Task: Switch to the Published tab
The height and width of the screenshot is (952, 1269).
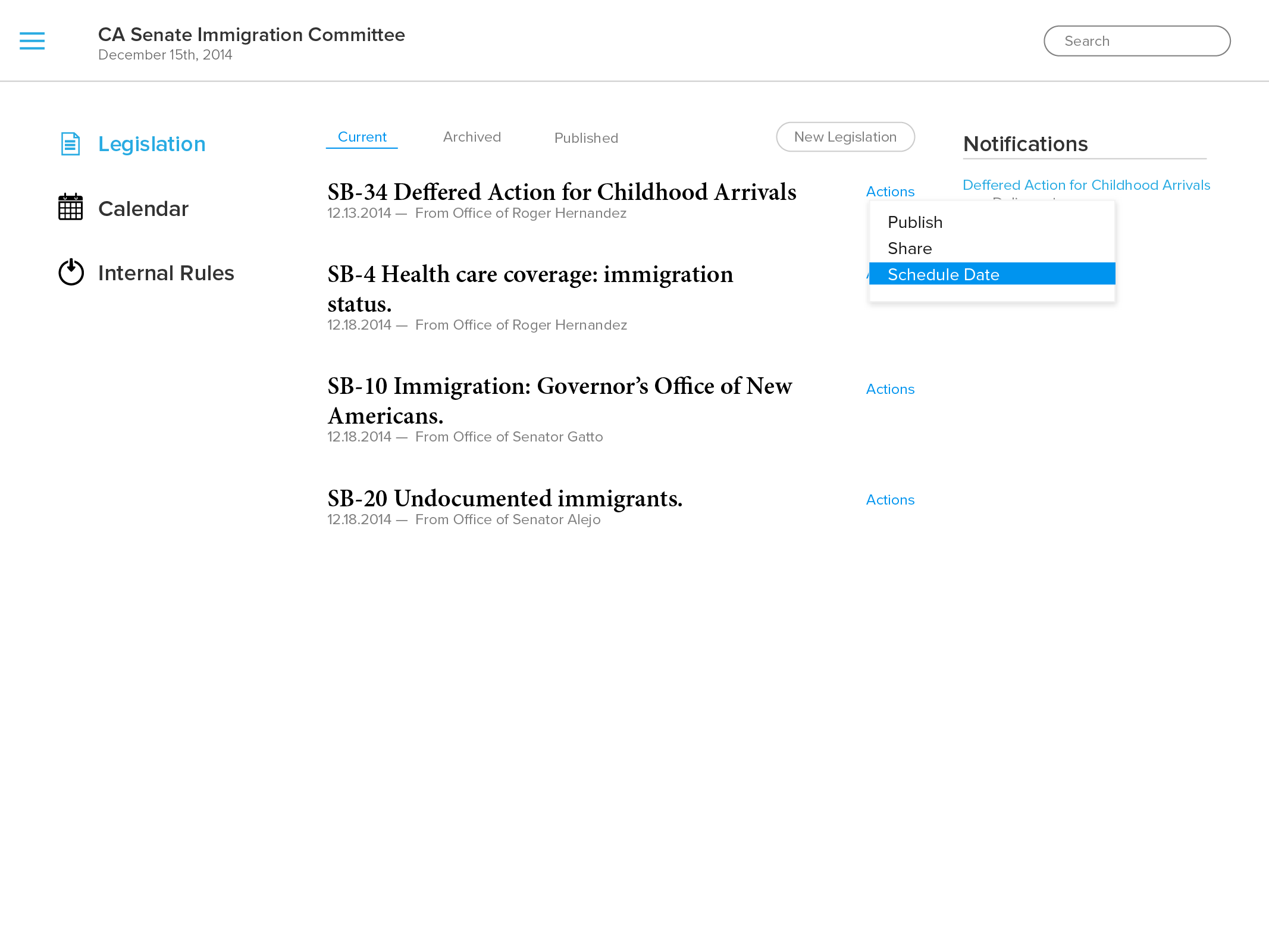Action: [586, 138]
